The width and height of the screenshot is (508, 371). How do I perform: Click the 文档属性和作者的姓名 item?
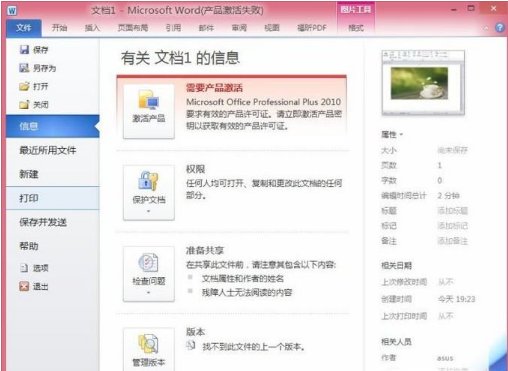pyautogui.click(x=243, y=278)
